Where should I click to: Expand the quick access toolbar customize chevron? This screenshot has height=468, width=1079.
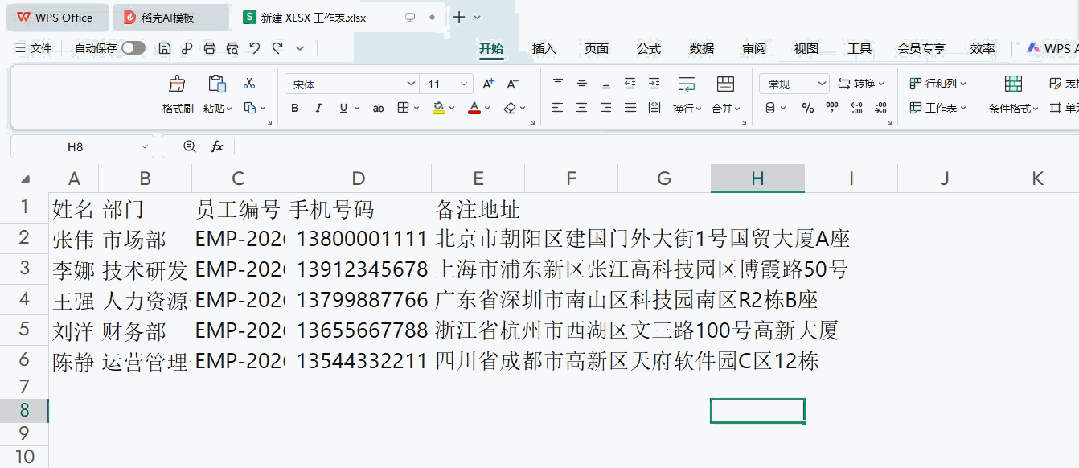point(300,48)
